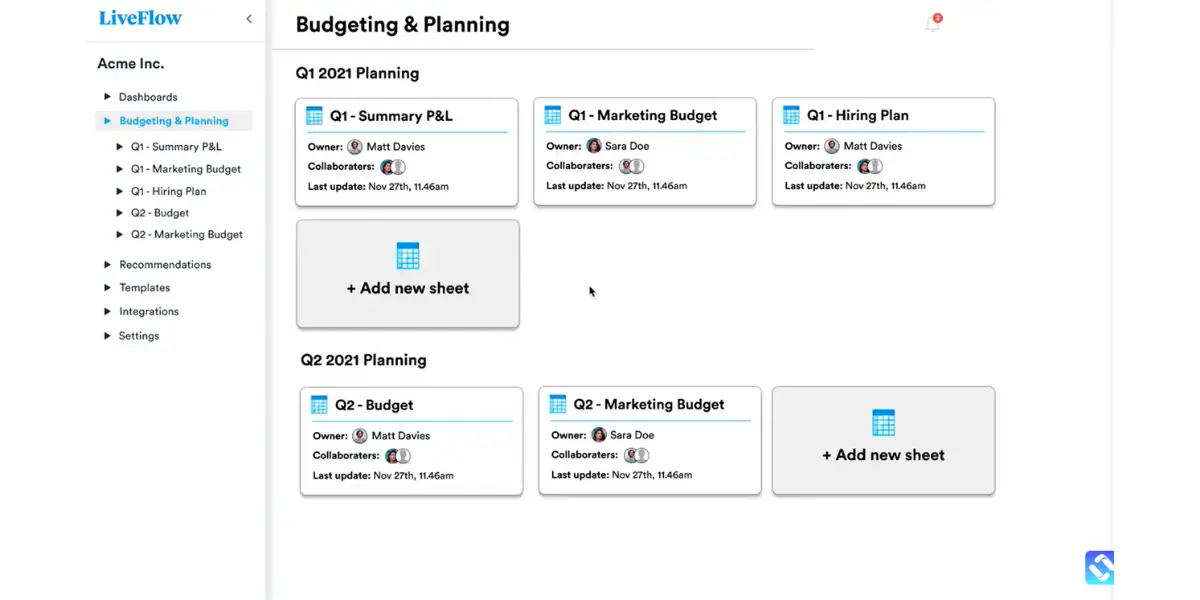Click spreadsheet icon on Q2 - Budget card
The height and width of the screenshot is (600, 1200).
319,405
